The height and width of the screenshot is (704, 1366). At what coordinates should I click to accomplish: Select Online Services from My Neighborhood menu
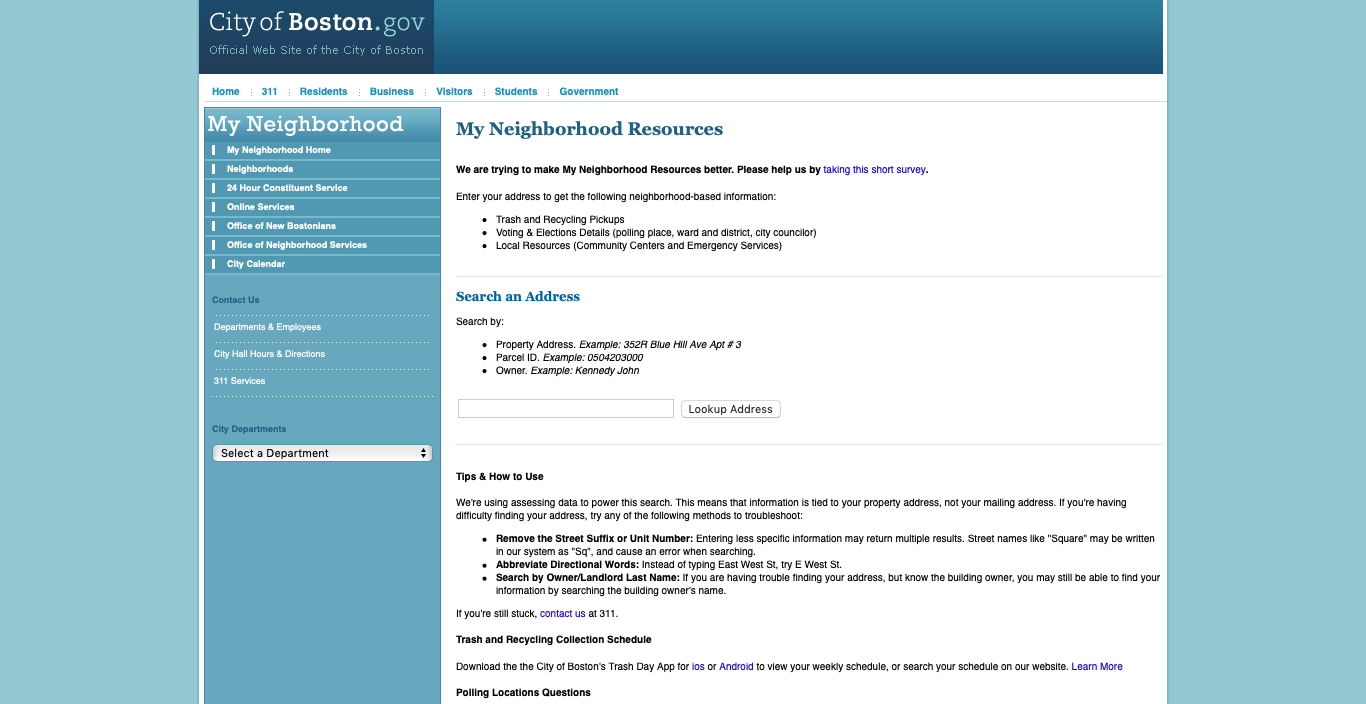tap(260, 207)
